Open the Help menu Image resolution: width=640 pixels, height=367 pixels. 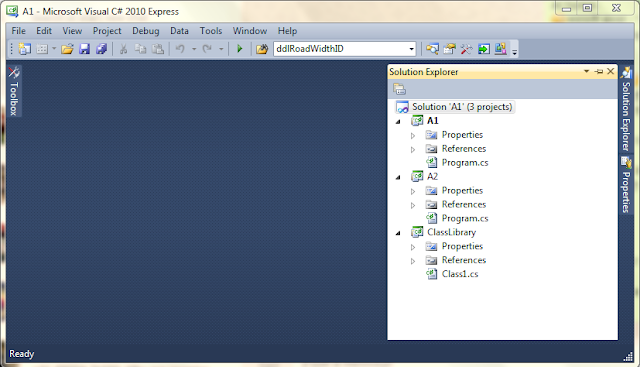point(287,31)
